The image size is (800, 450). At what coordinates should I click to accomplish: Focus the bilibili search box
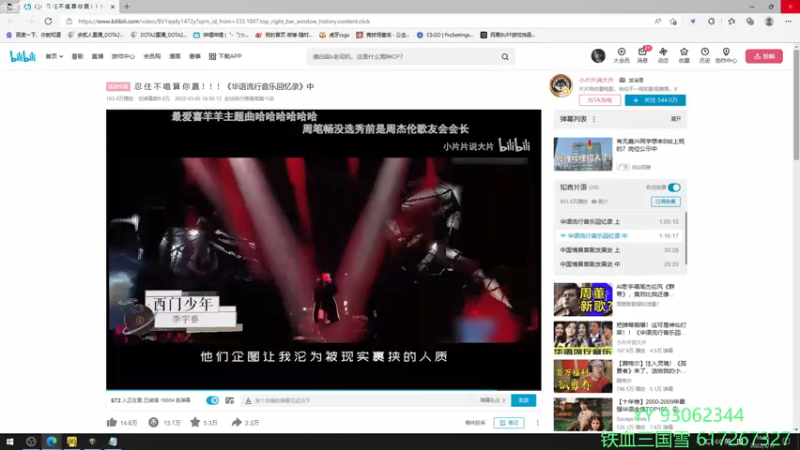click(403, 57)
